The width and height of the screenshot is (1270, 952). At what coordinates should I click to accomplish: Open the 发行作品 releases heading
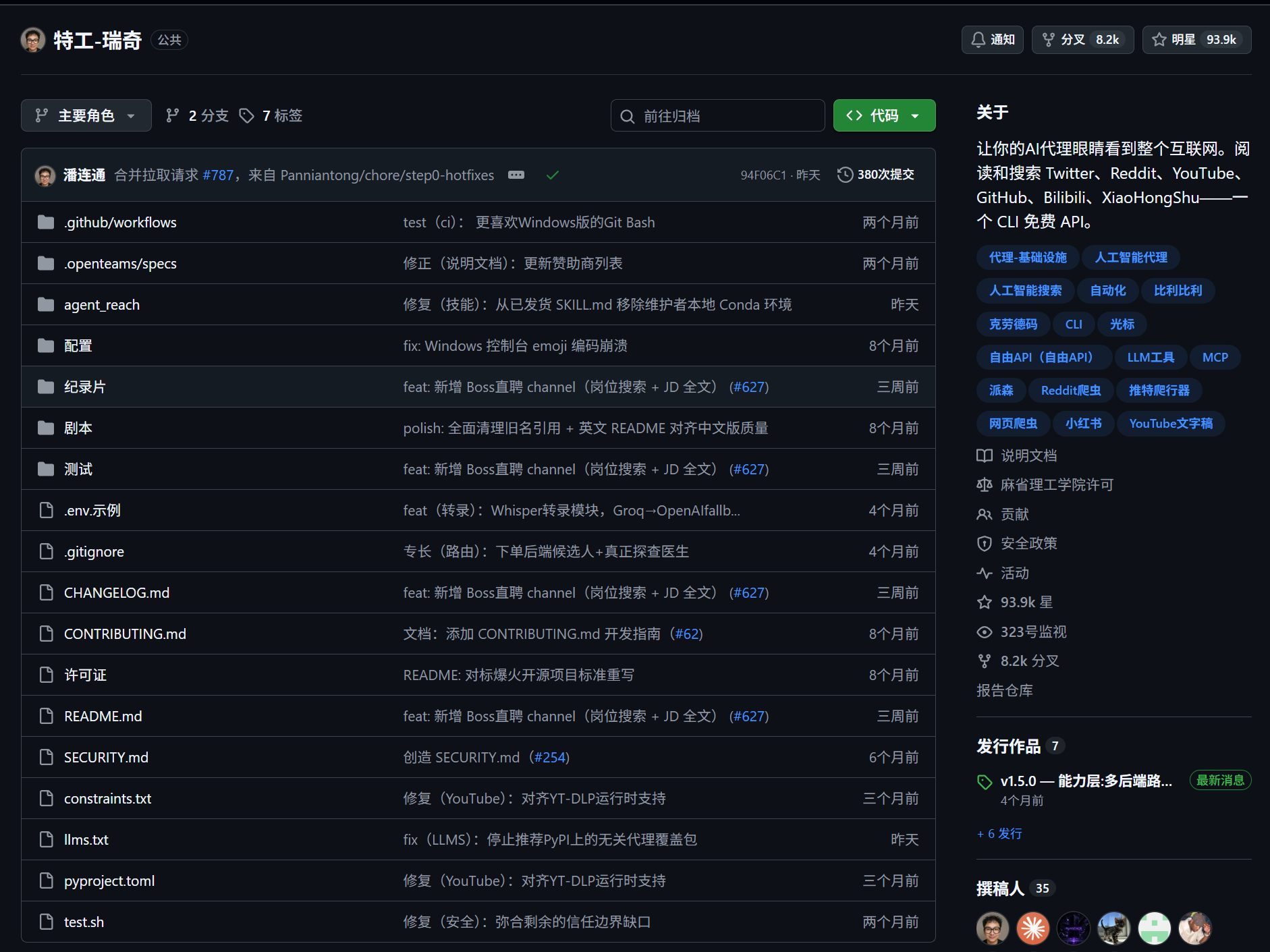1009,746
